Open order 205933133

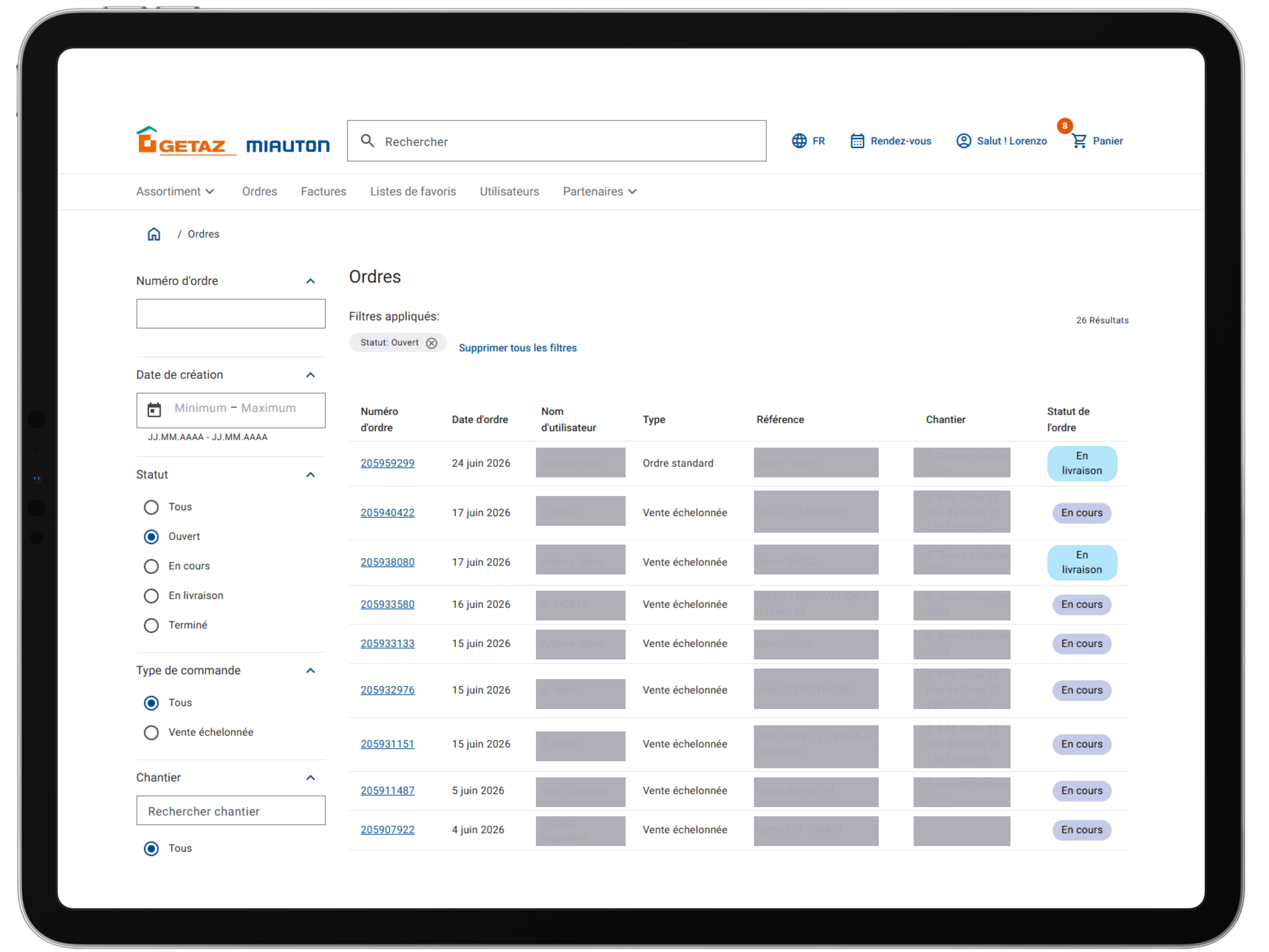click(x=387, y=643)
